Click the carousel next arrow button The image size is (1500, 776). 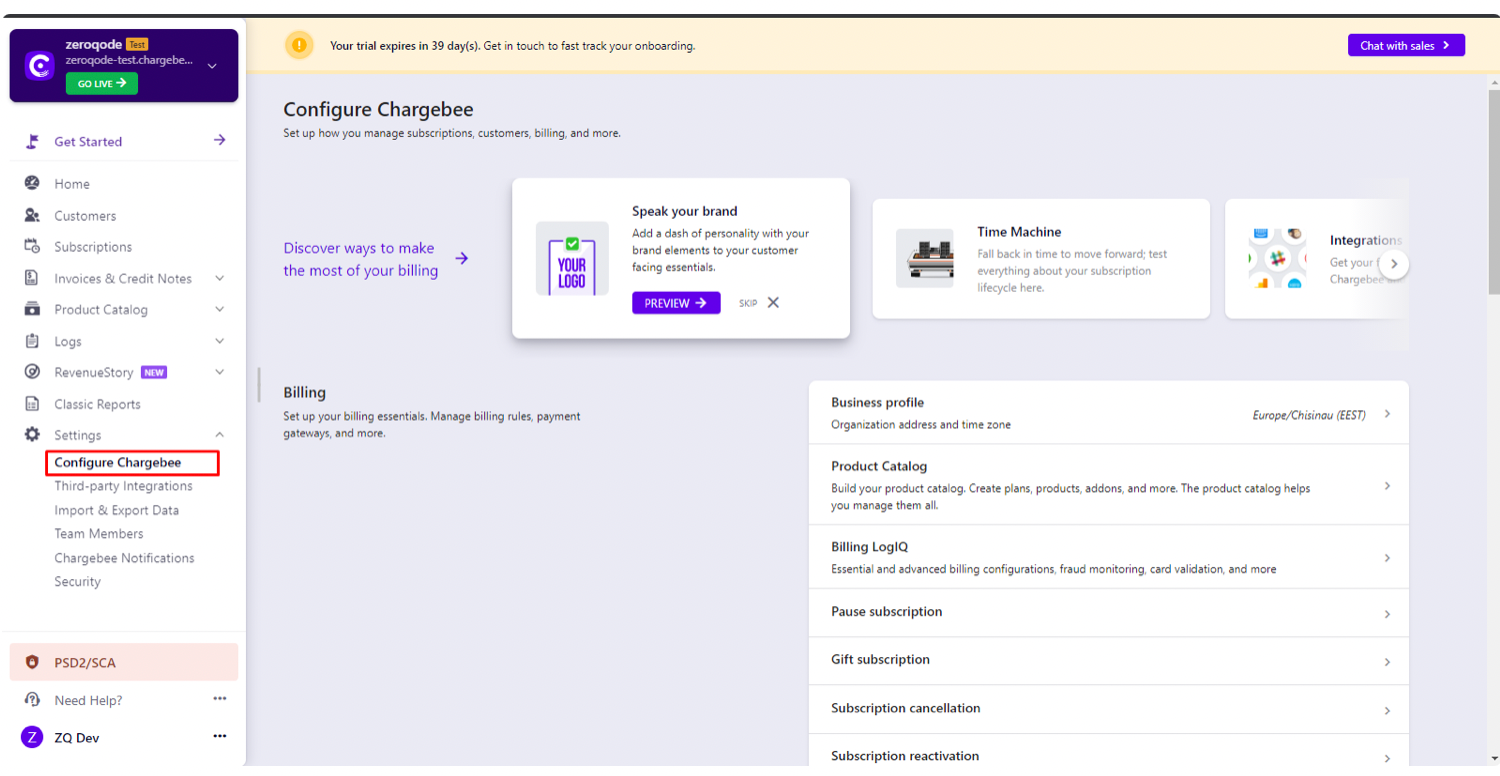(x=1394, y=265)
